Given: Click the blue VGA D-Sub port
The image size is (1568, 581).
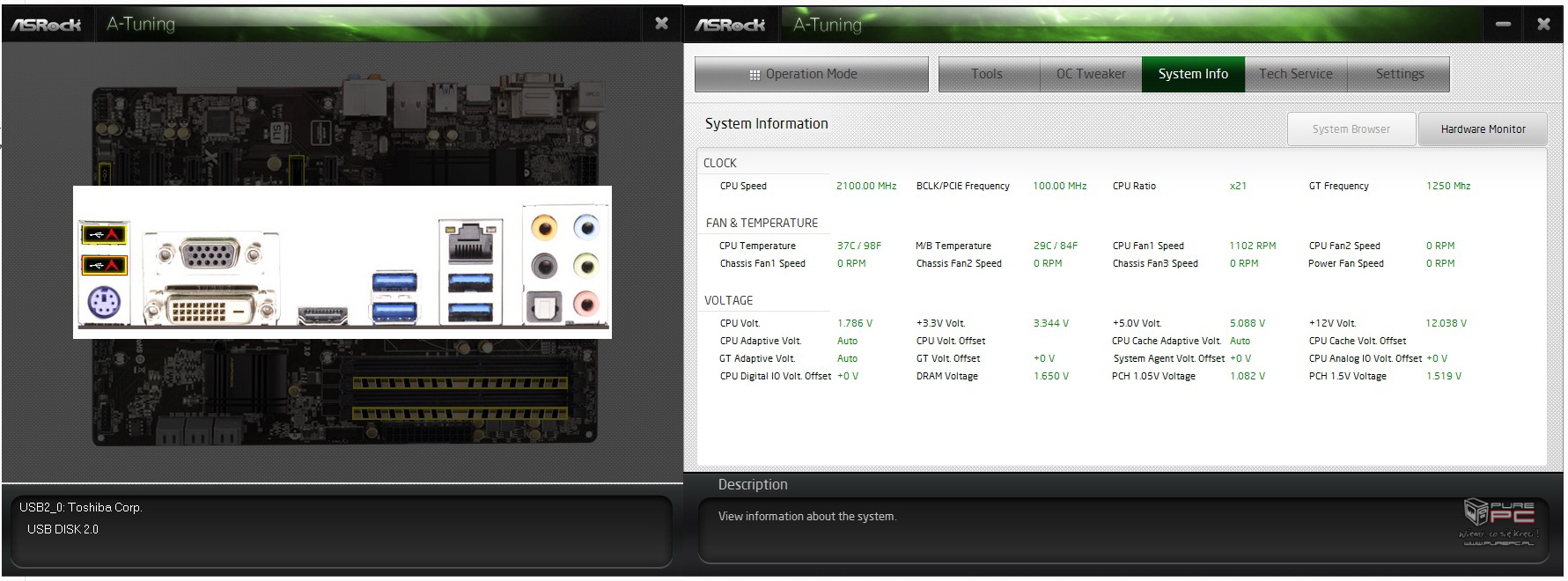Looking at the screenshot, I should coord(210,255).
